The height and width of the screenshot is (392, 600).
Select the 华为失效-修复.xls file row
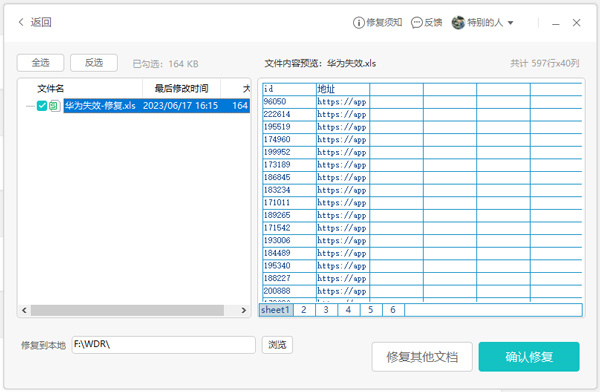(x=157, y=106)
